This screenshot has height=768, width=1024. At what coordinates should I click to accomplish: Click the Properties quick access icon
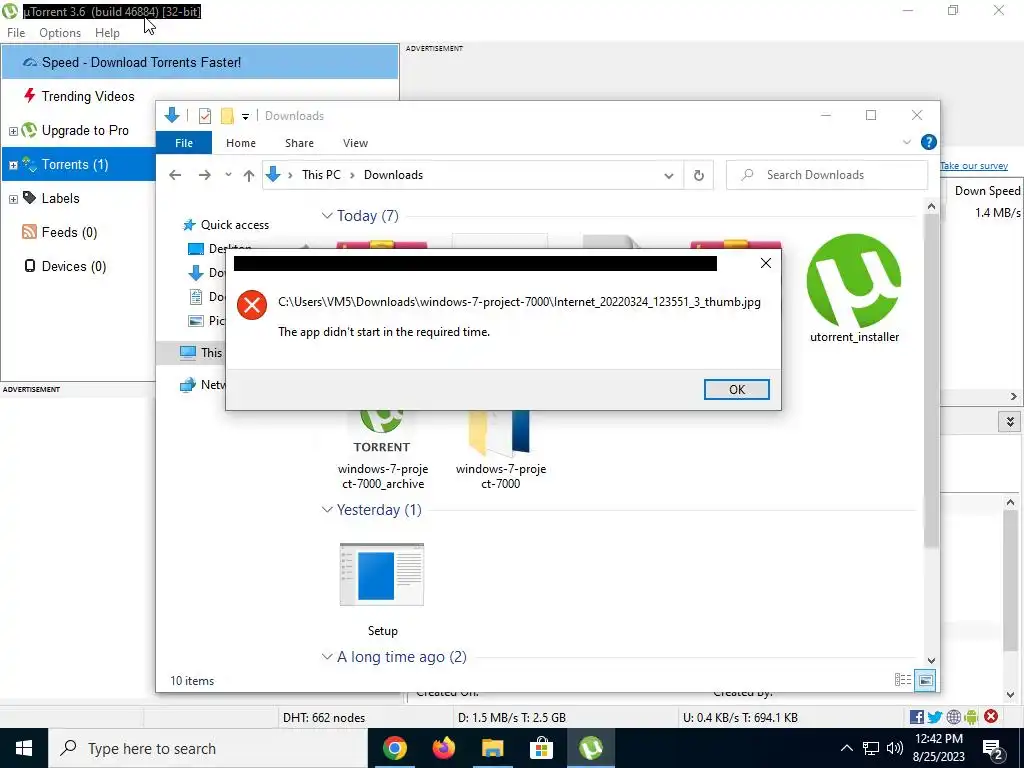(204, 116)
